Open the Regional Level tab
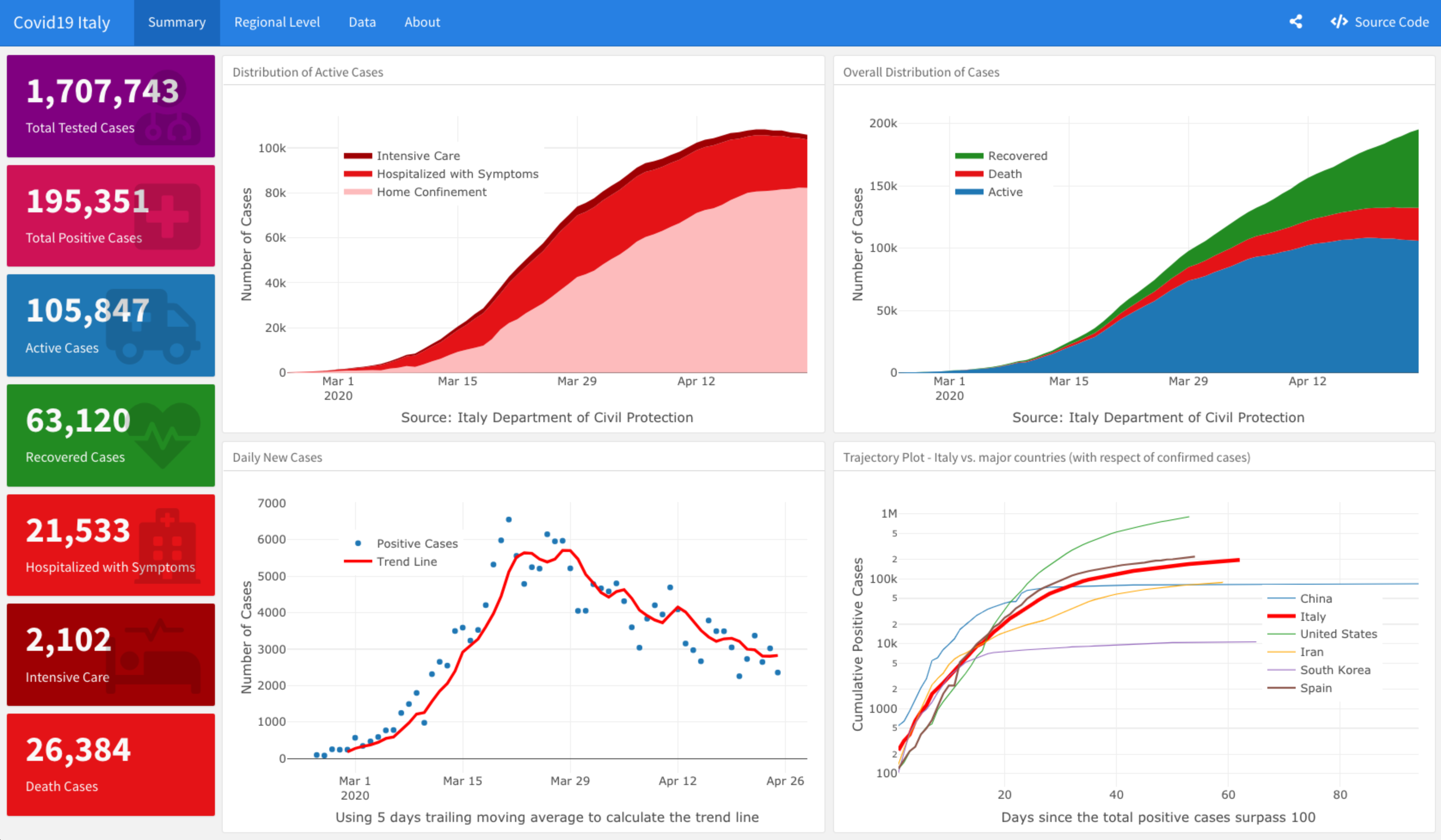The height and width of the screenshot is (840, 1441). [x=277, y=22]
